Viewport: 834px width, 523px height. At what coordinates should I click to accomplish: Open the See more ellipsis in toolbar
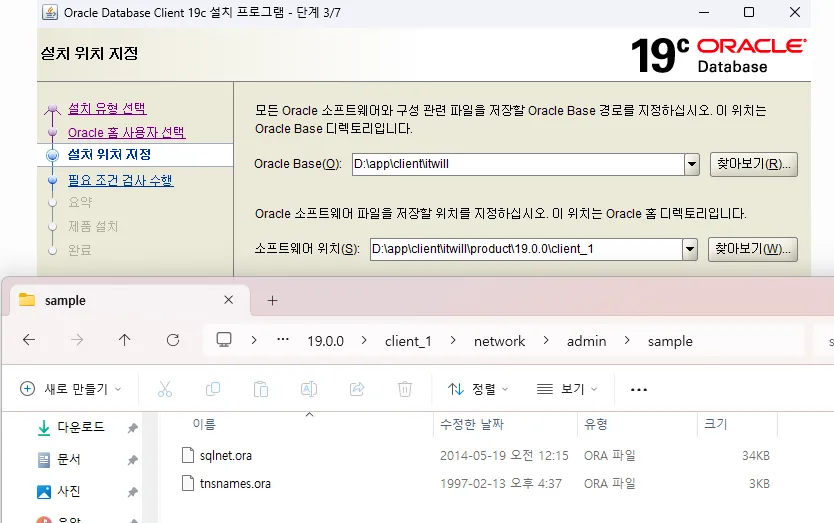(x=639, y=390)
